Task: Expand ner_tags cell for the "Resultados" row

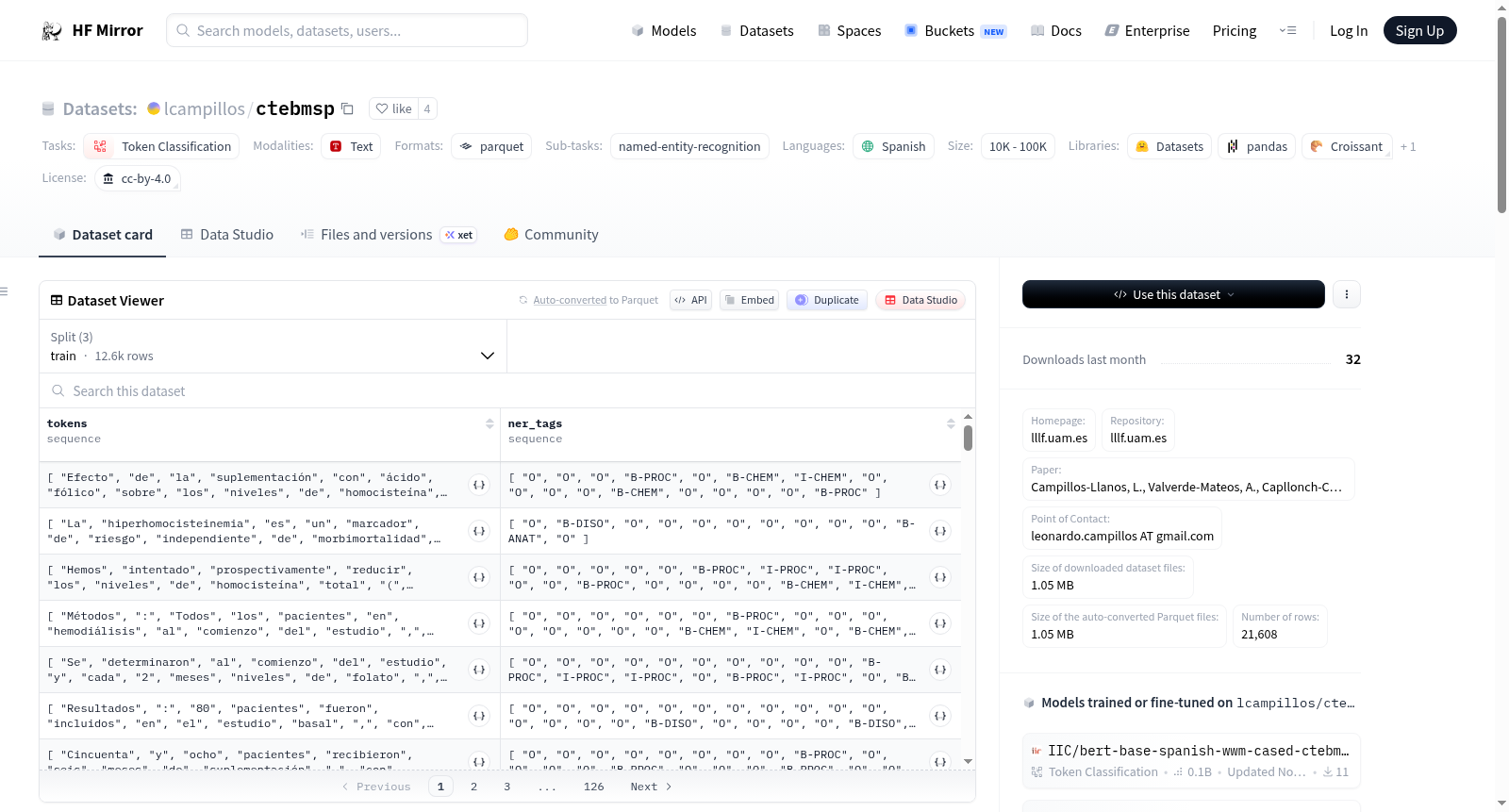Action: 940,716
